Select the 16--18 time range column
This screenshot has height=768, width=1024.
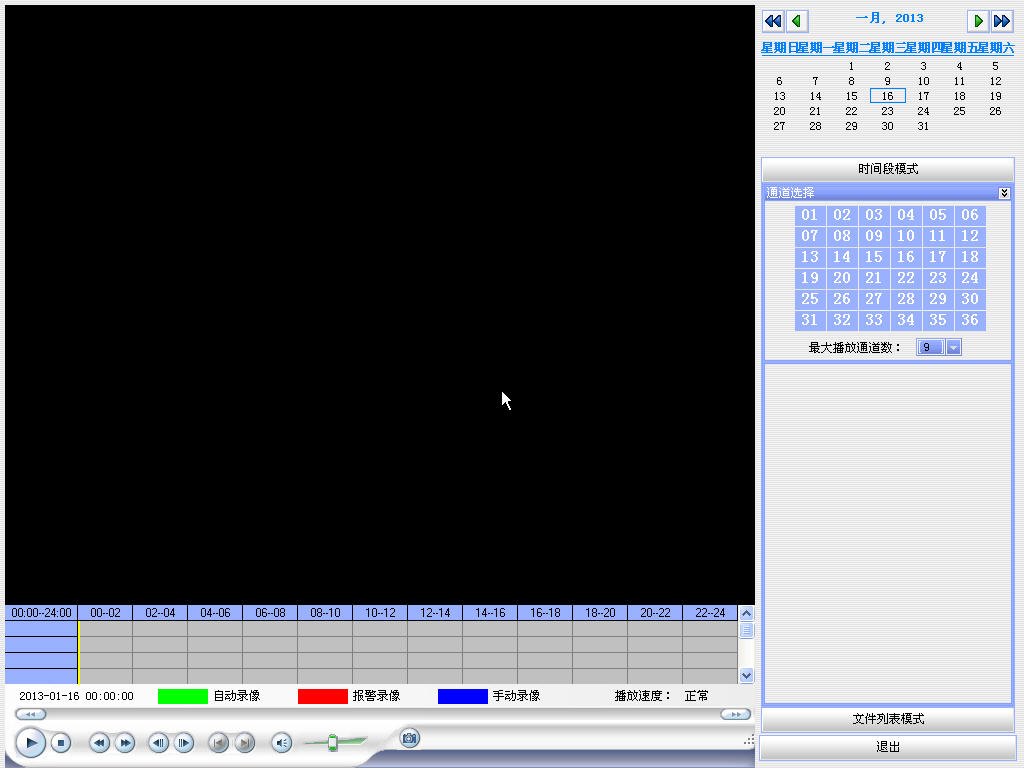tap(545, 613)
